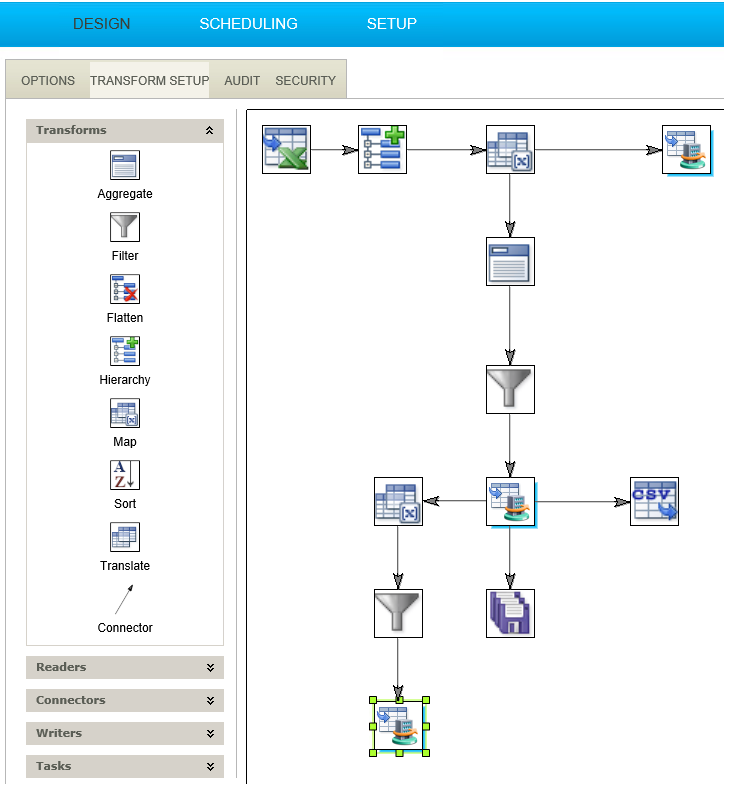Expand the Writers section
The height and width of the screenshot is (794, 734).
click(x=209, y=734)
